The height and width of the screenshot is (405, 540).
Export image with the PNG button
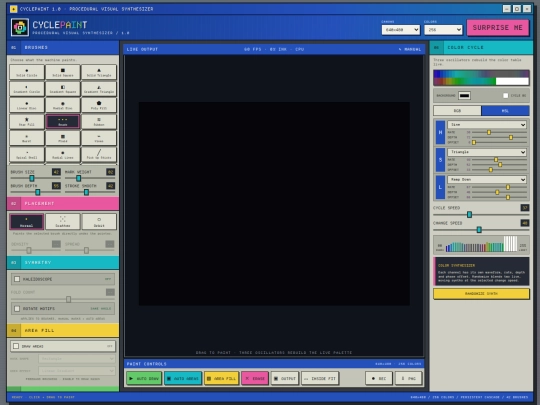(x=408, y=378)
